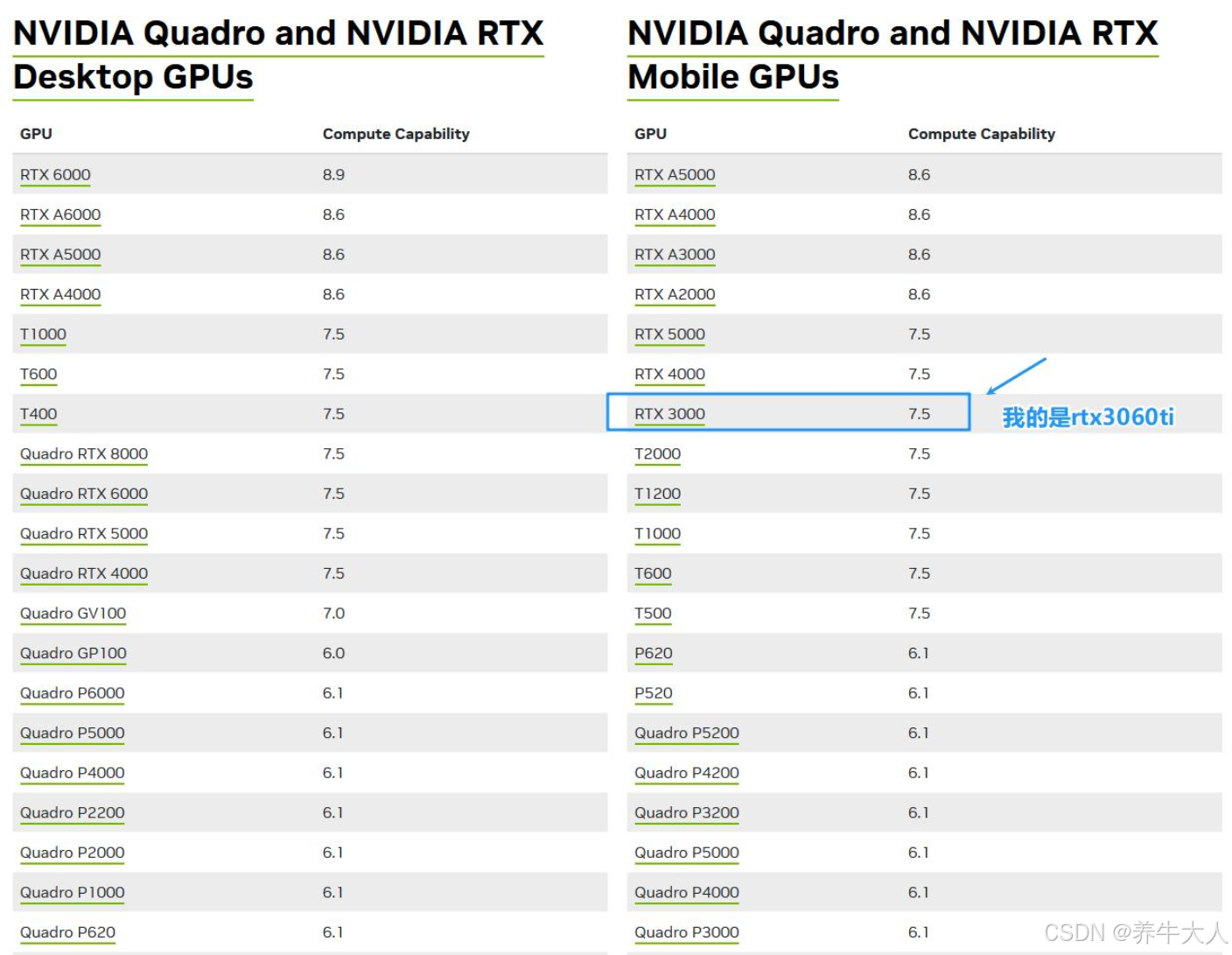This screenshot has width=1232, height=955.
Task: Select the RTX 4000 mobile GPU link
Action: coord(669,374)
